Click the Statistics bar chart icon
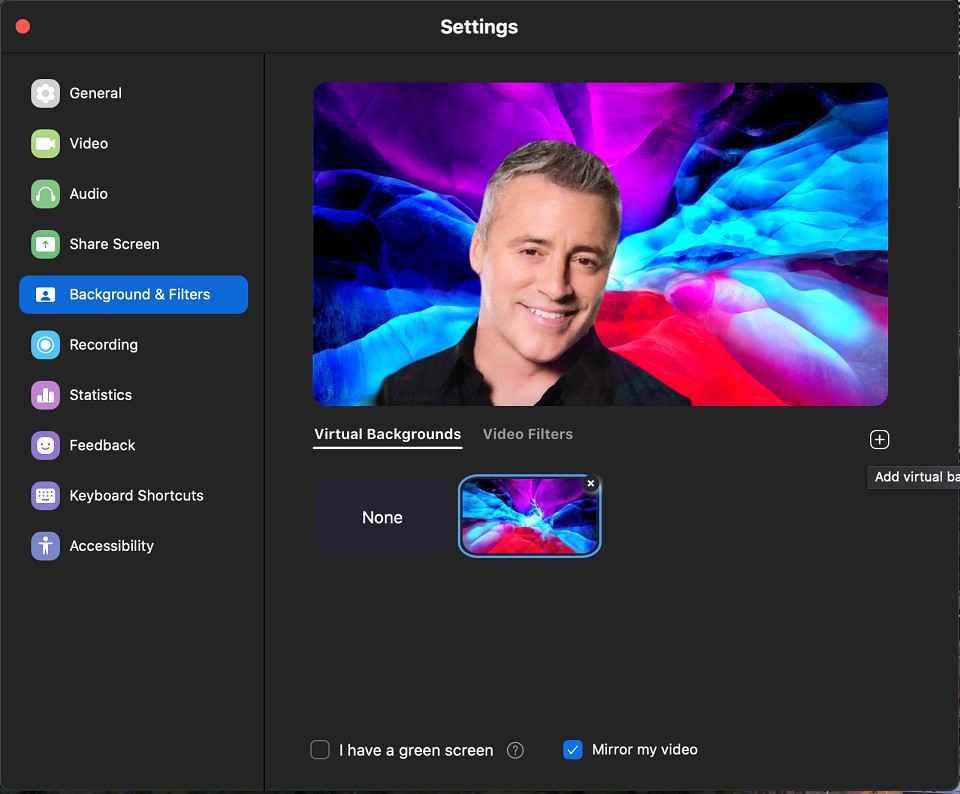Viewport: 960px width, 794px height. (45, 395)
